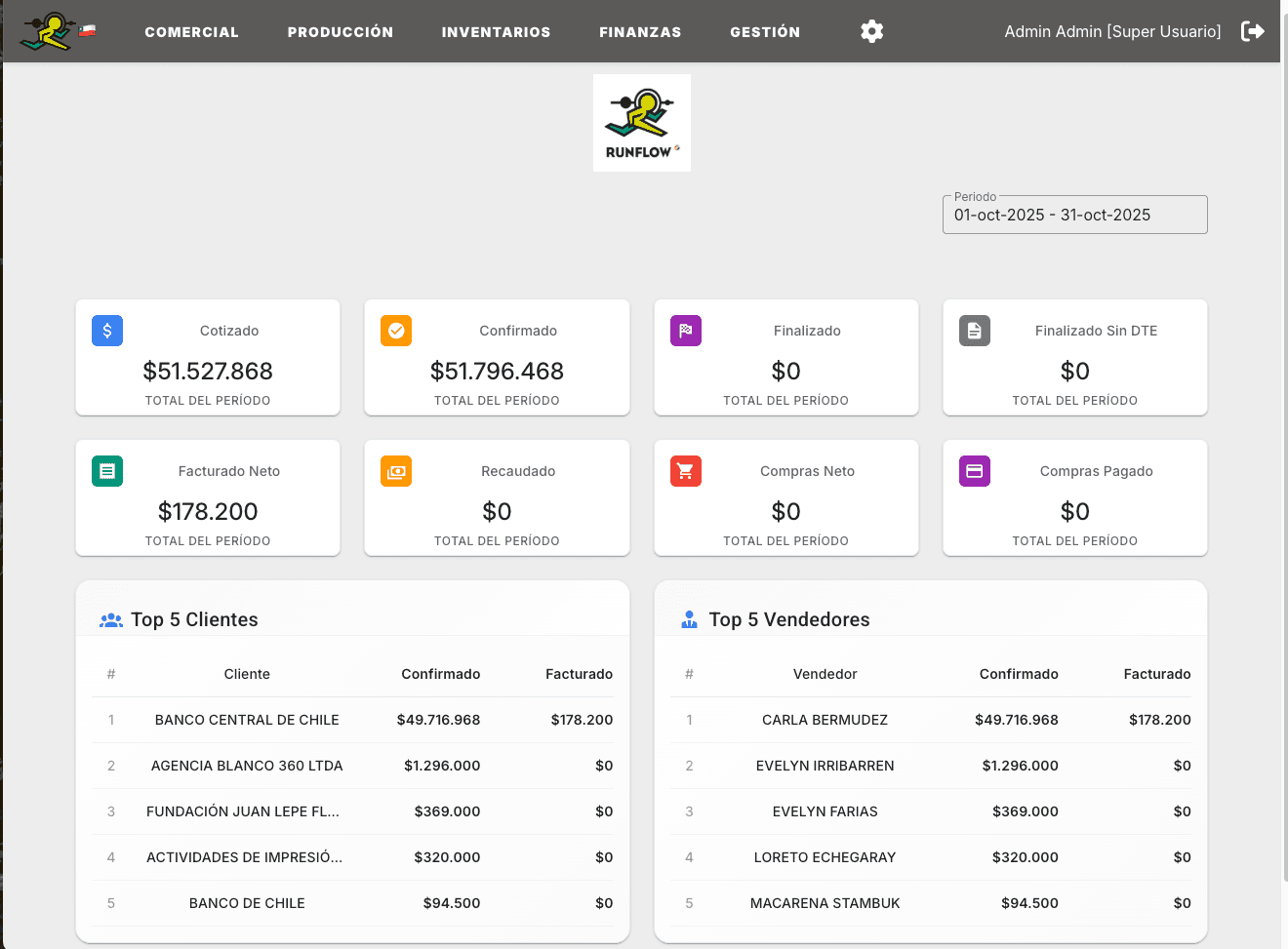1288x949 pixels.
Task: Click the Finalizado Sin DTE document icon
Action: 975,331
